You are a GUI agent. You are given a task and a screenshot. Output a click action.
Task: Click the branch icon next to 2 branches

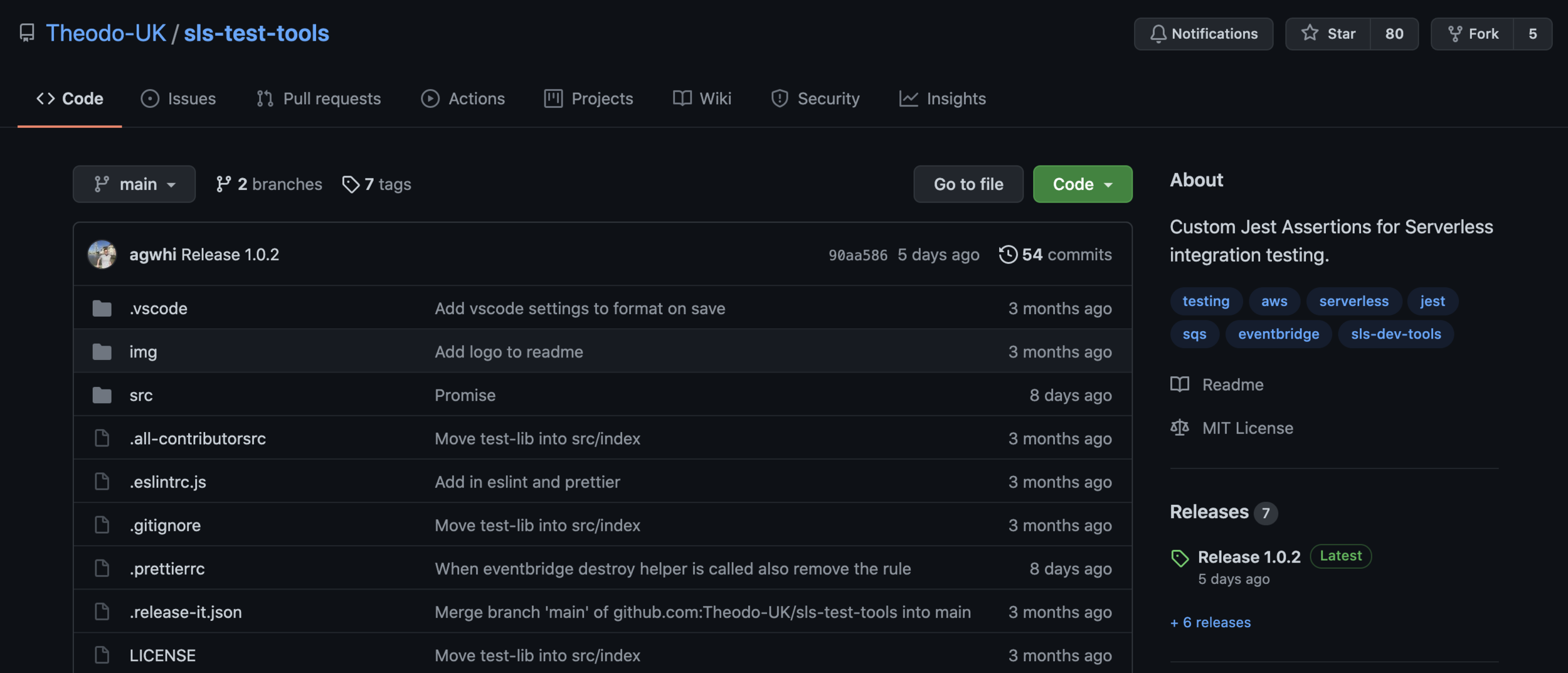click(x=223, y=184)
